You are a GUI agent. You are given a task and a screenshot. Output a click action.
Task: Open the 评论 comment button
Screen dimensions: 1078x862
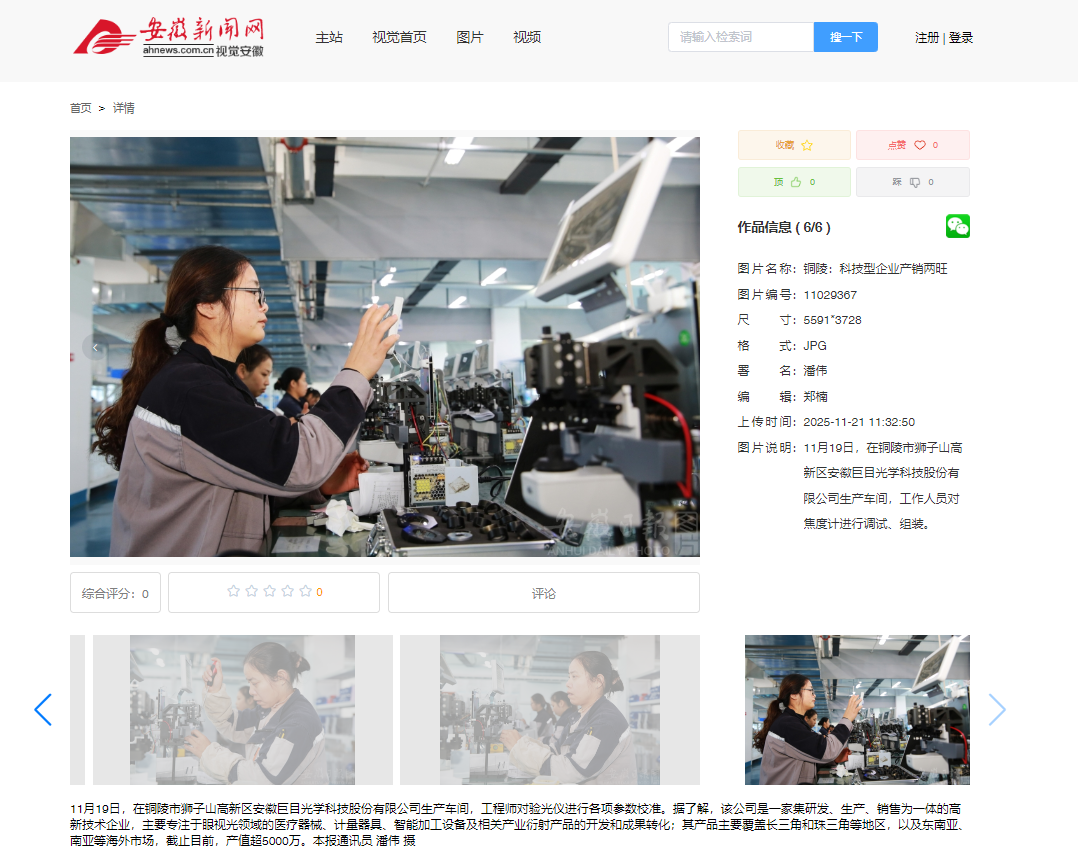[x=543, y=593]
